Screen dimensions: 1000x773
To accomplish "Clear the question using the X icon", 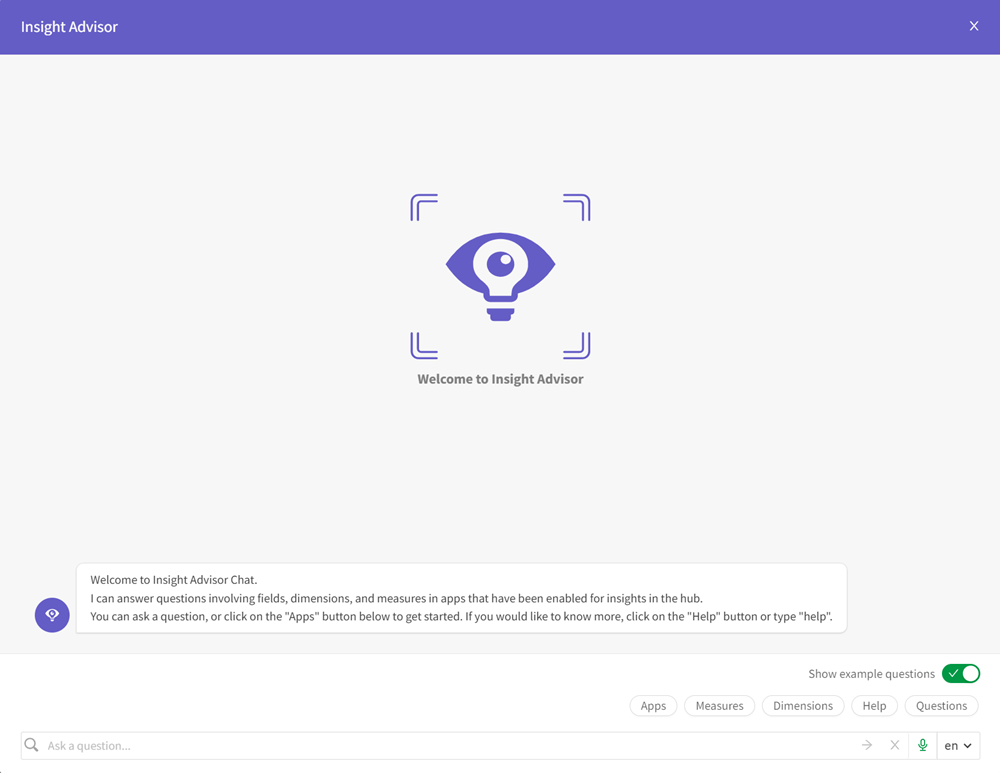I will (894, 745).
